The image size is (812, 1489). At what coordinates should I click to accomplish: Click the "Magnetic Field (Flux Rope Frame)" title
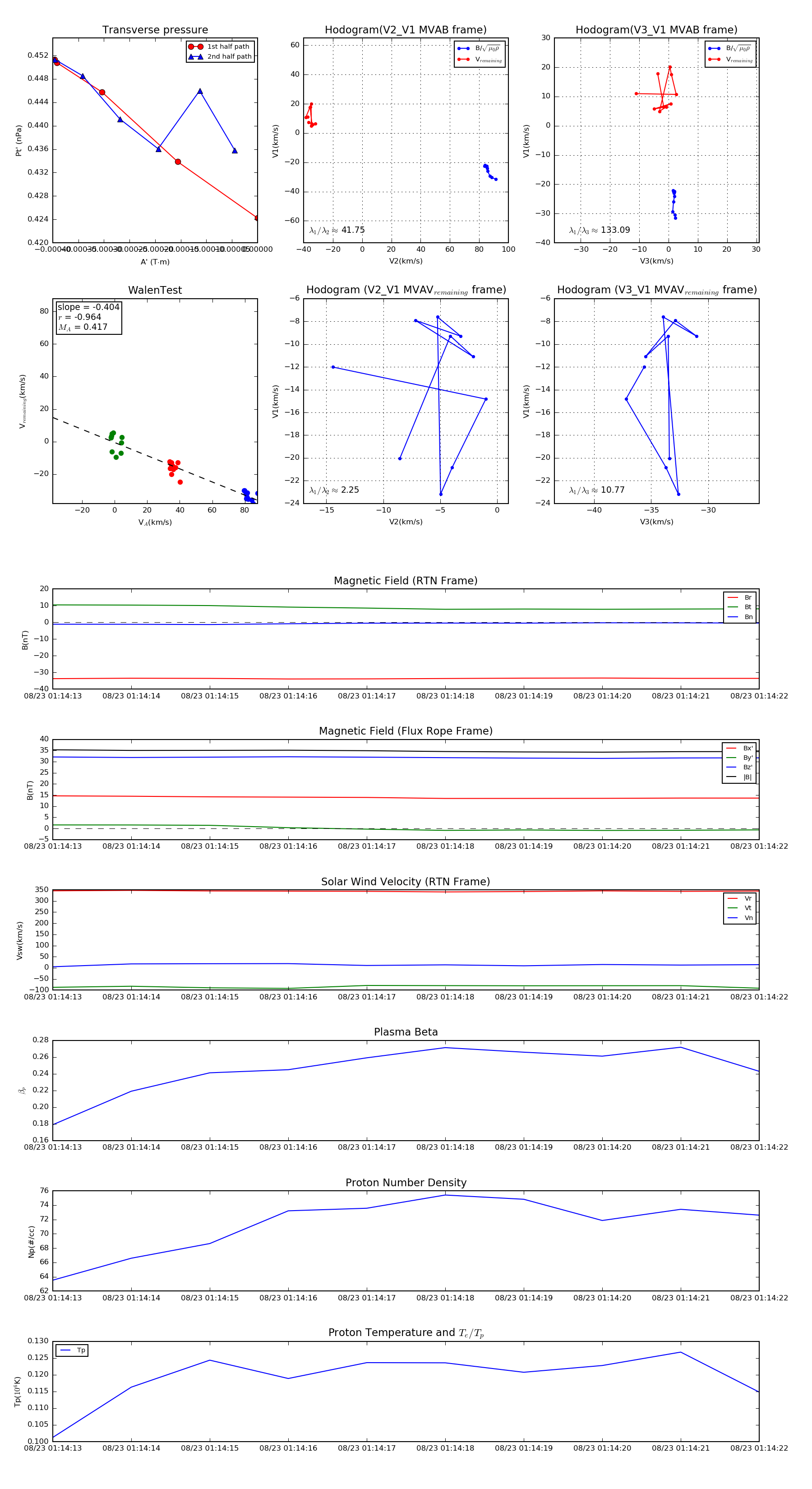click(x=406, y=731)
